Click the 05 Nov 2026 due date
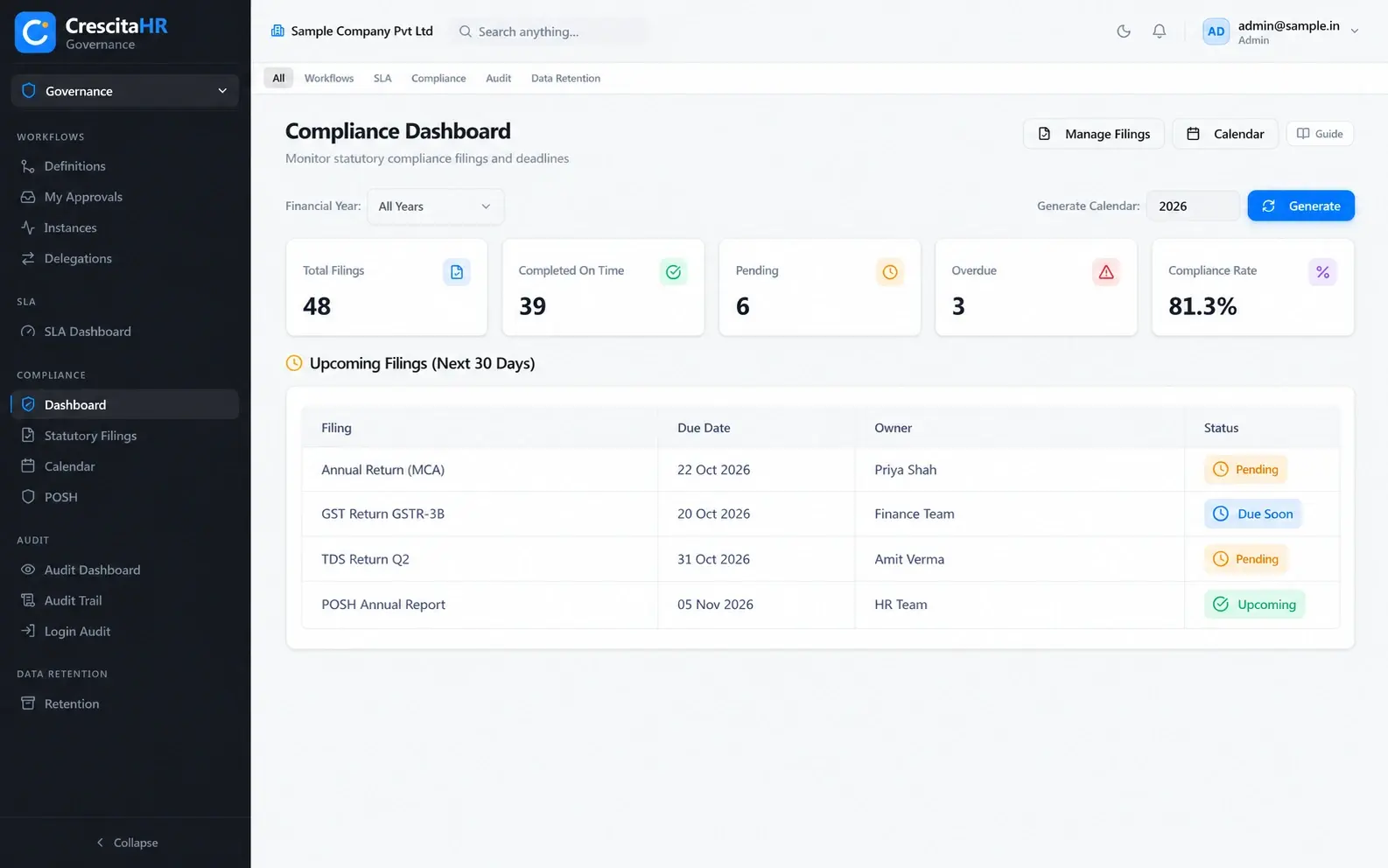This screenshot has height=868, width=1388. click(715, 605)
